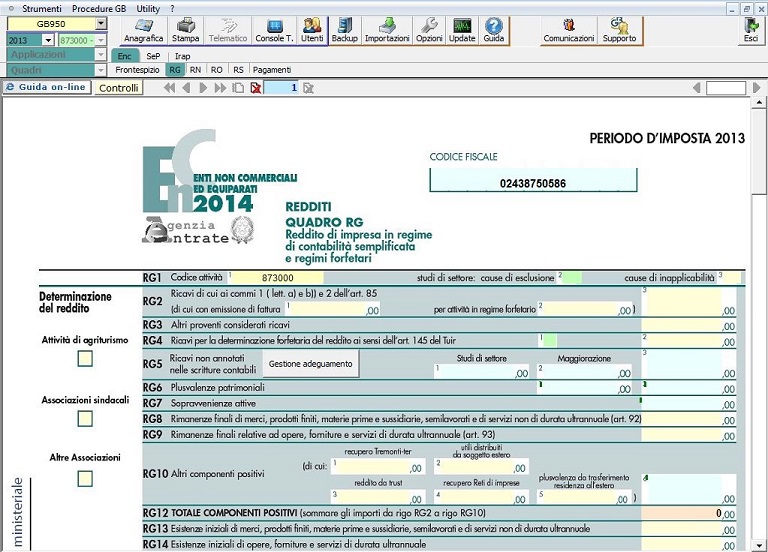Jump to last module with double-right arrow
The height and width of the screenshot is (552, 768).
[x=220, y=88]
